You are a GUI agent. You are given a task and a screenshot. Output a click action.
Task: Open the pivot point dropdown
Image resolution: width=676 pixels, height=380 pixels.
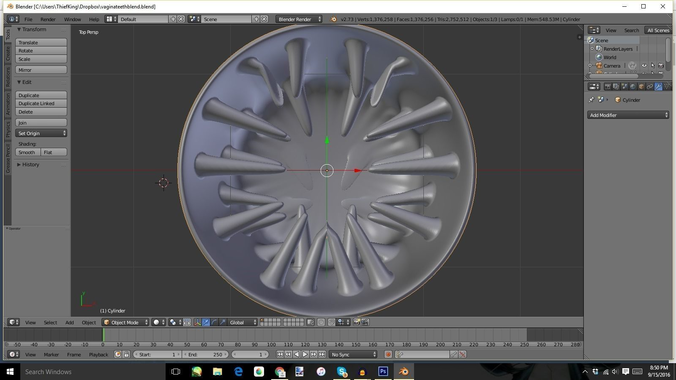[175, 322]
